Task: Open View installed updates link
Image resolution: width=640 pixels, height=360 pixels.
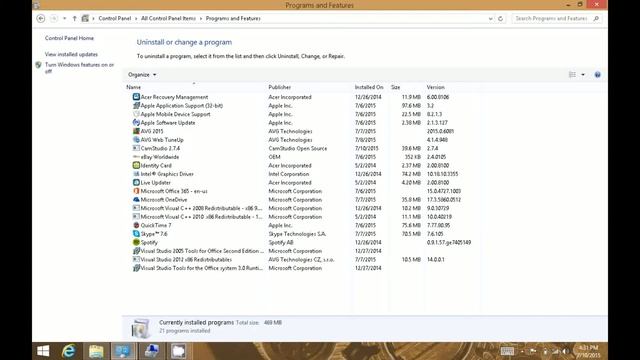Action: coord(71,54)
